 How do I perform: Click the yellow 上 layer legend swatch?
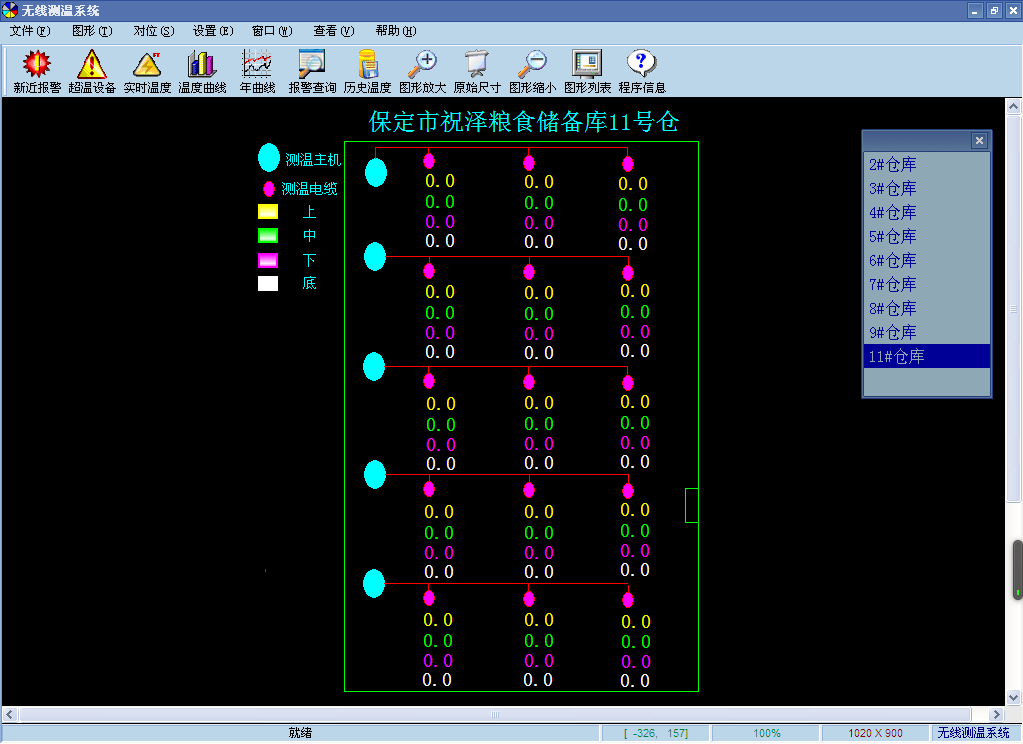coord(268,212)
